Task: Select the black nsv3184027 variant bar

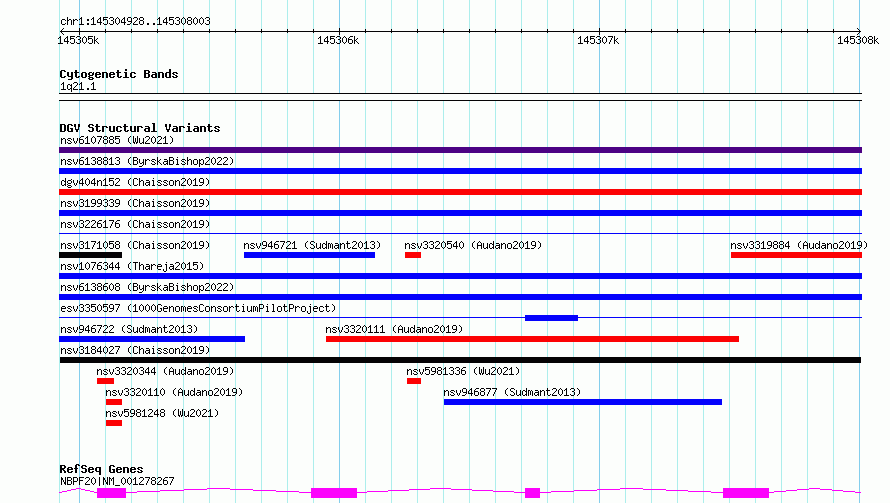Action: tap(460, 360)
